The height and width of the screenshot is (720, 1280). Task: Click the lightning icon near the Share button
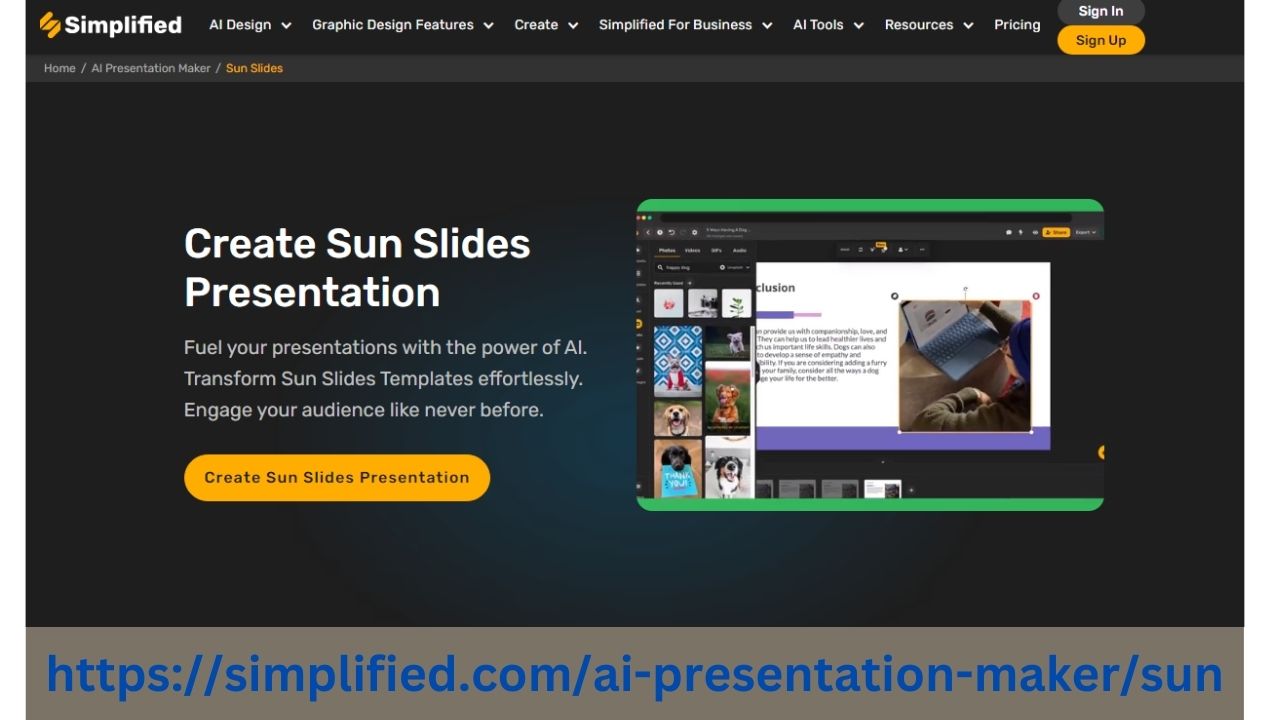(1020, 232)
